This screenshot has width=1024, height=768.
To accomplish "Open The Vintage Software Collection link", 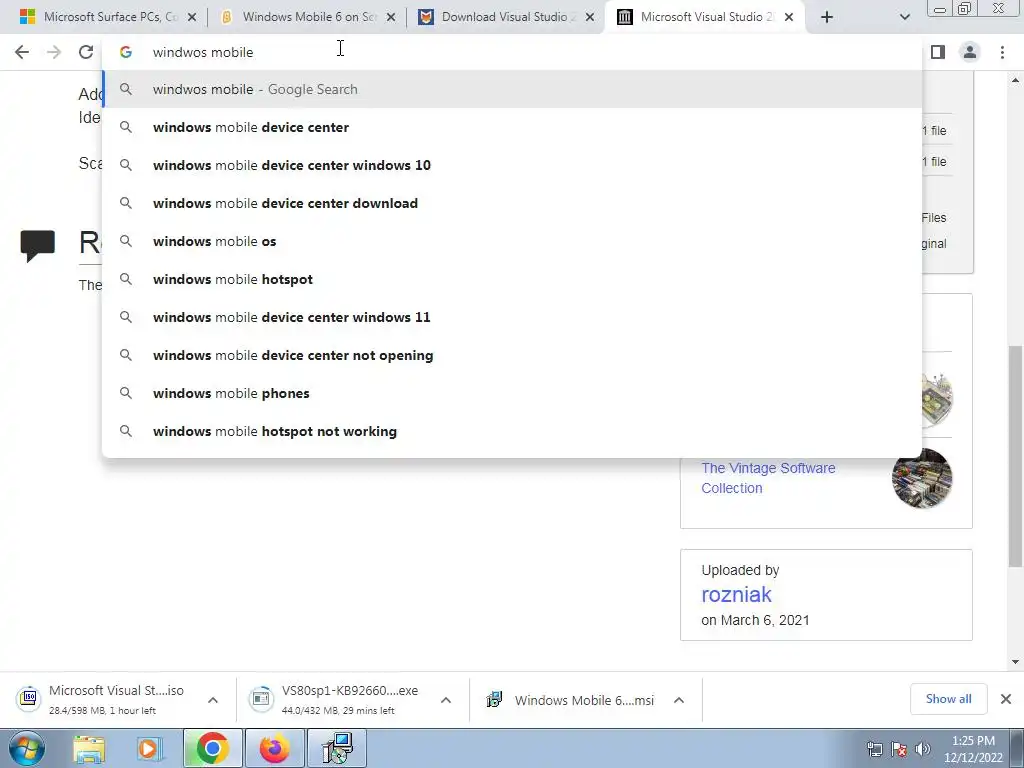I will coord(768,478).
